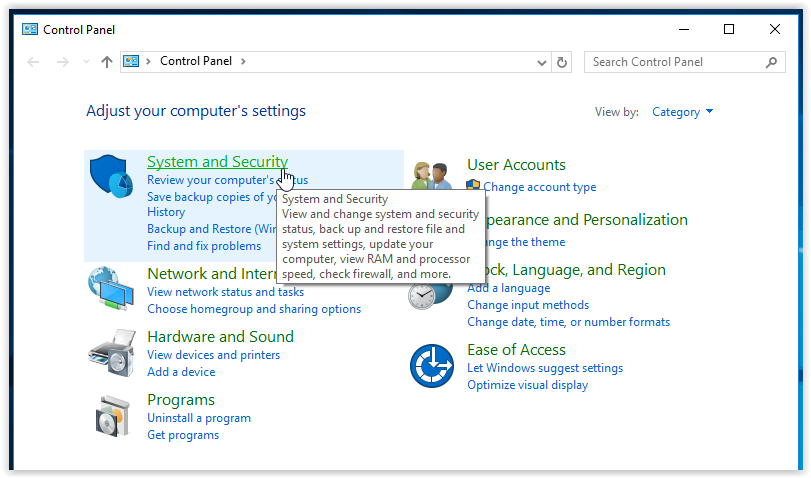The height and width of the screenshot is (478, 811).
Task: Click Add a device link
Action: coord(181,372)
